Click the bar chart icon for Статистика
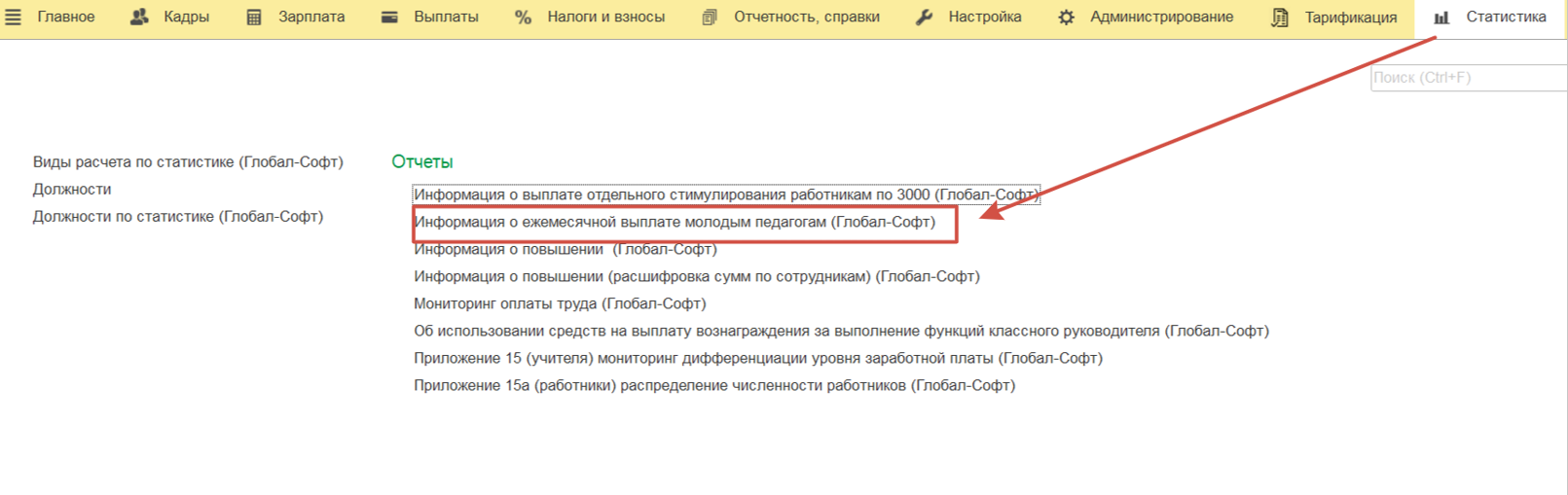The image size is (1568, 495). [1441, 17]
